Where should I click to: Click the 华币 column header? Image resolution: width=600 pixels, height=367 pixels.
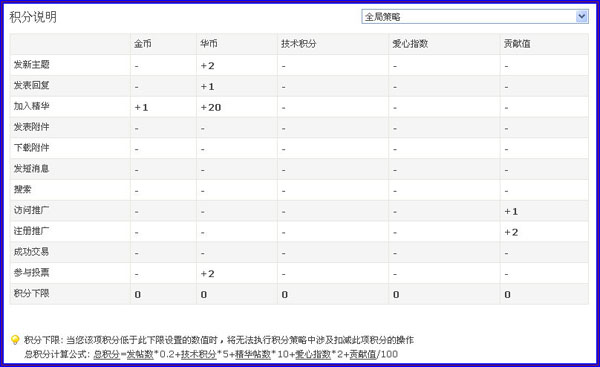click(209, 44)
